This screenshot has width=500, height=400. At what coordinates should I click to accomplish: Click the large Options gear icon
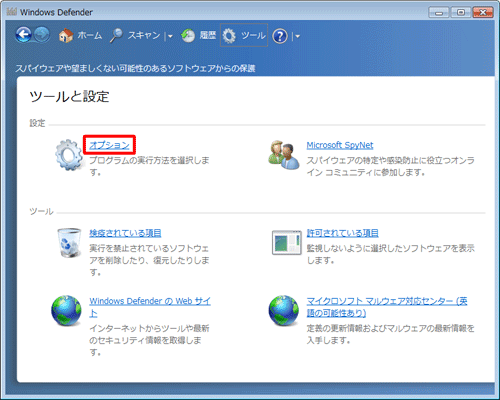[69, 155]
